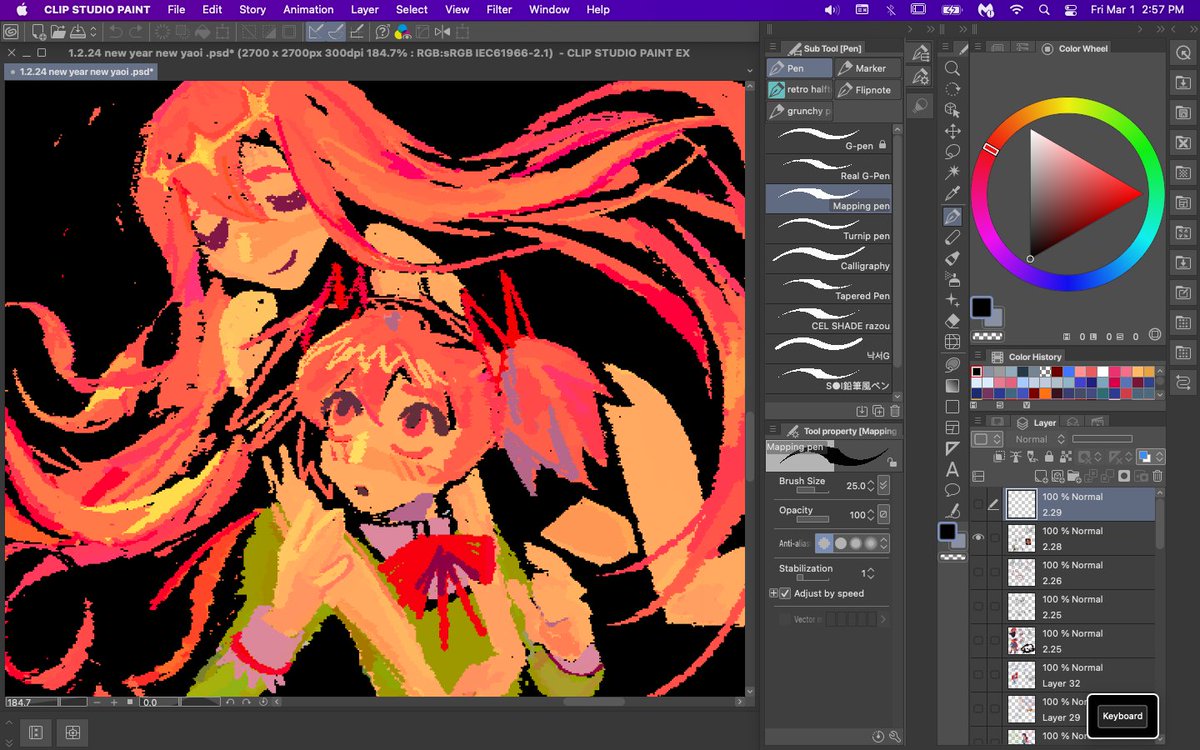Delete layer using the trash icon in the Layer panel
This screenshot has width=1200, height=750.
1158,477
